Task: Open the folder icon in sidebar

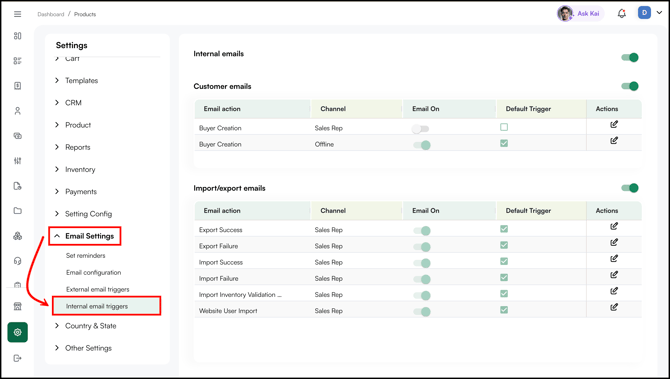Action: click(x=18, y=211)
